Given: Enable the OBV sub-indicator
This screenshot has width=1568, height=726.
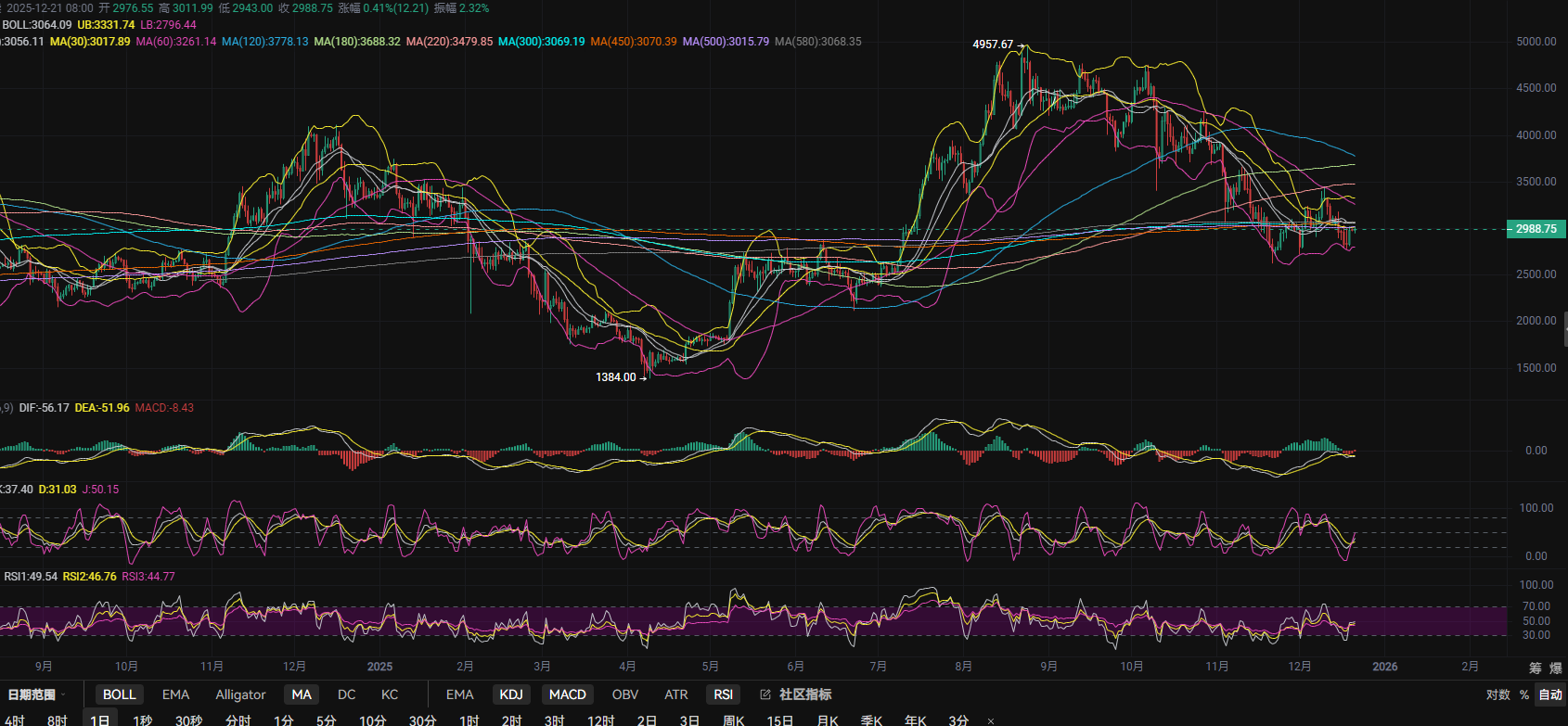Looking at the screenshot, I should 625,694.
